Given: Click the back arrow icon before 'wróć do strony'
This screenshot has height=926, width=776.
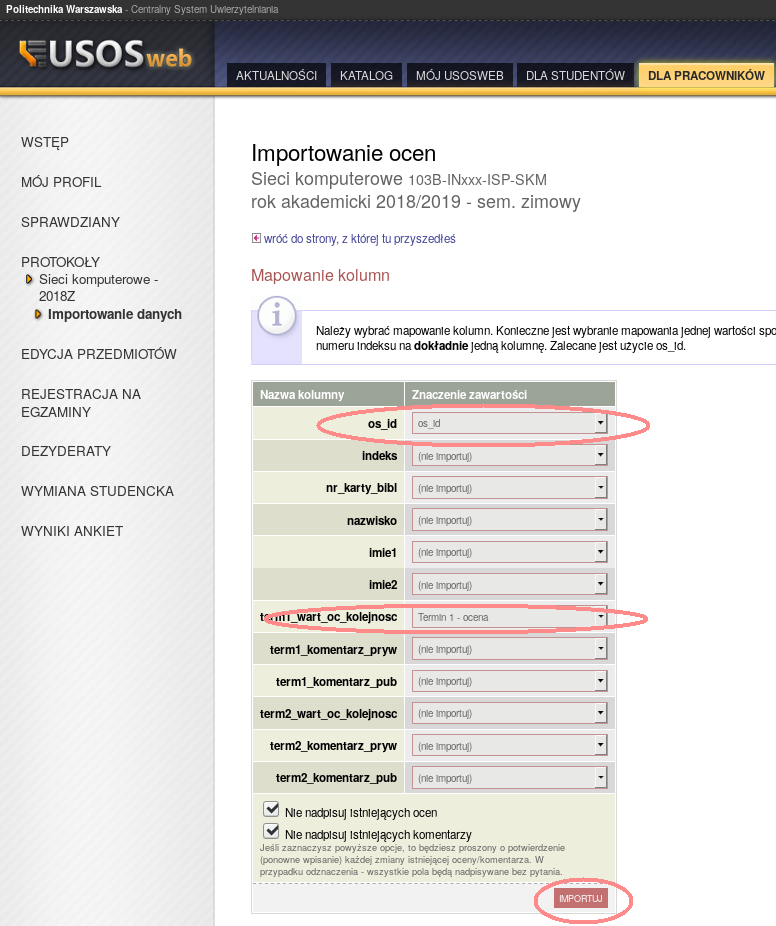Looking at the screenshot, I should (256, 238).
